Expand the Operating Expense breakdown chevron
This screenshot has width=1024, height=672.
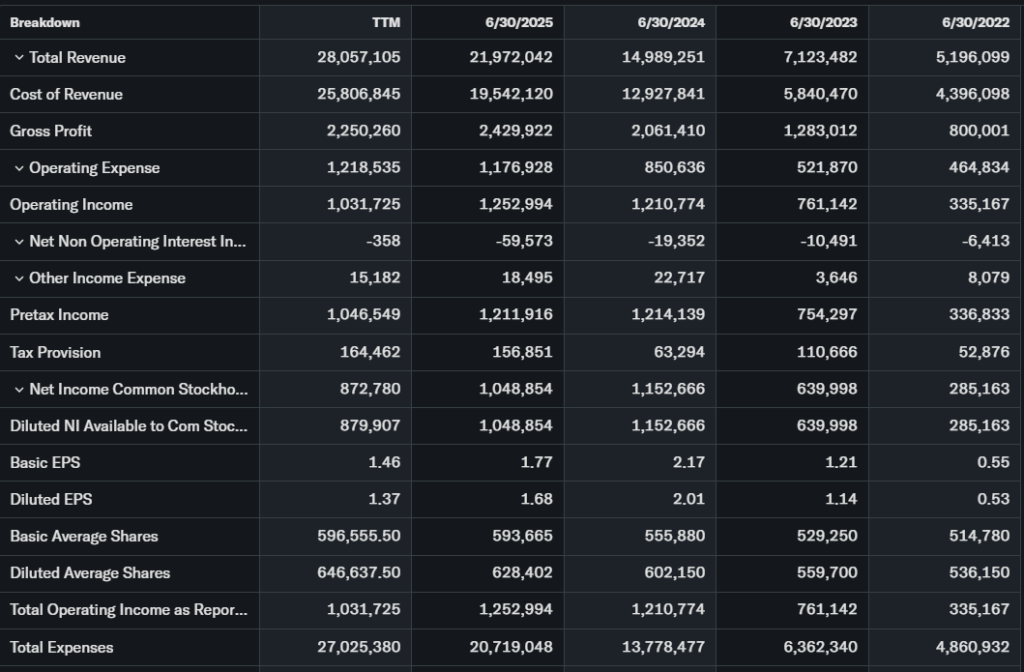click(18, 168)
